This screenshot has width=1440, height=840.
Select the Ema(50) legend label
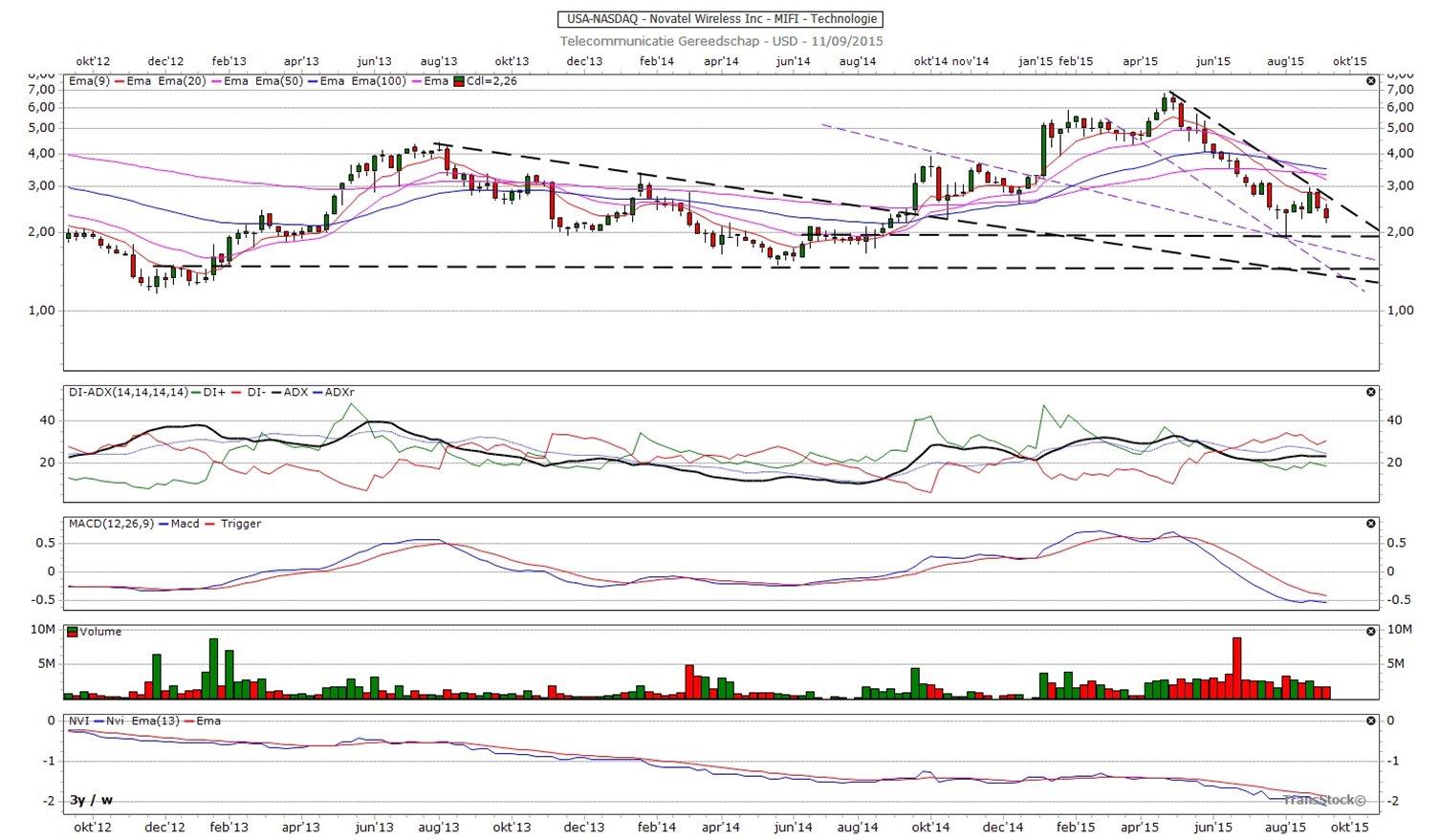[x=278, y=81]
